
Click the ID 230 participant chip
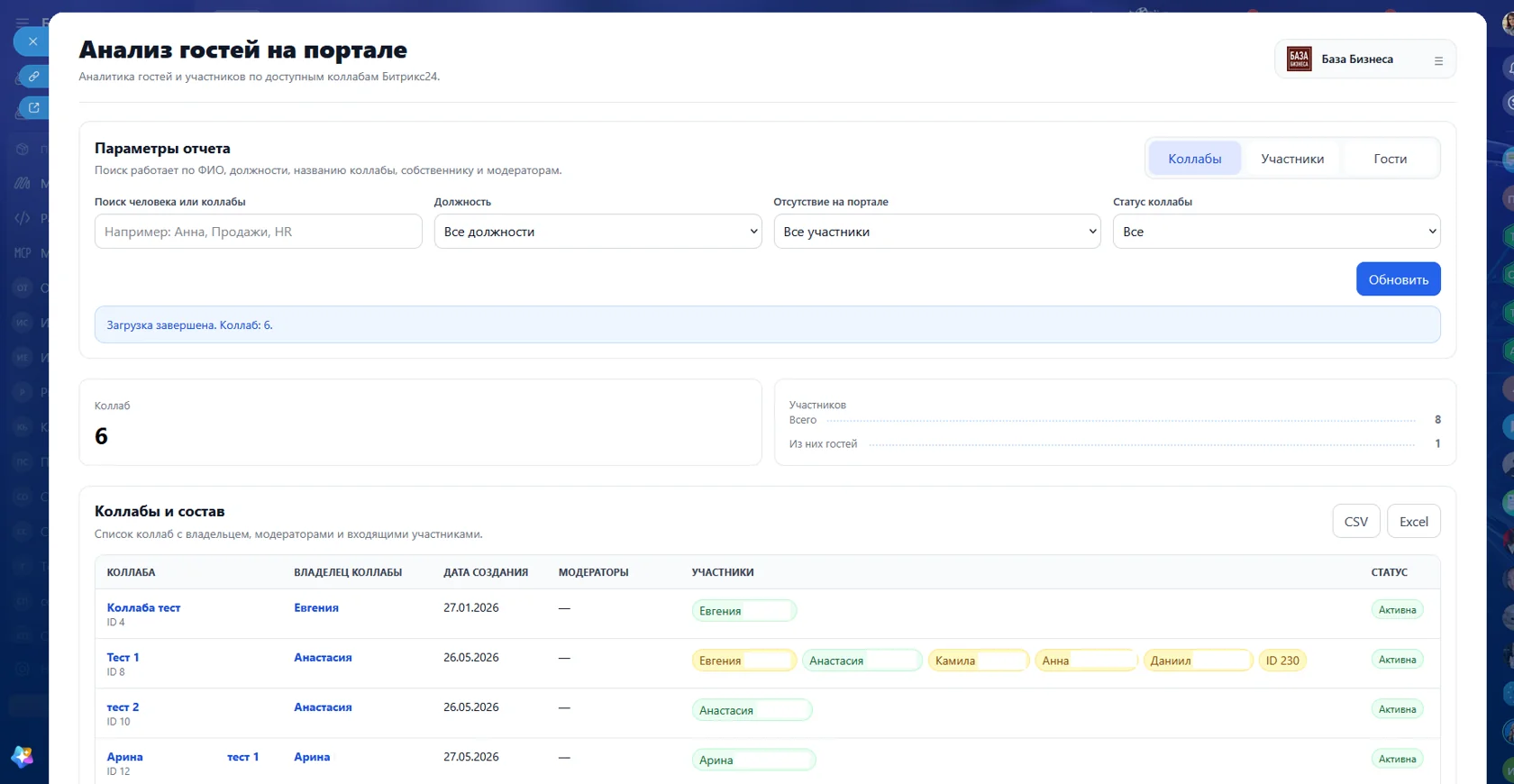(1282, 661)
